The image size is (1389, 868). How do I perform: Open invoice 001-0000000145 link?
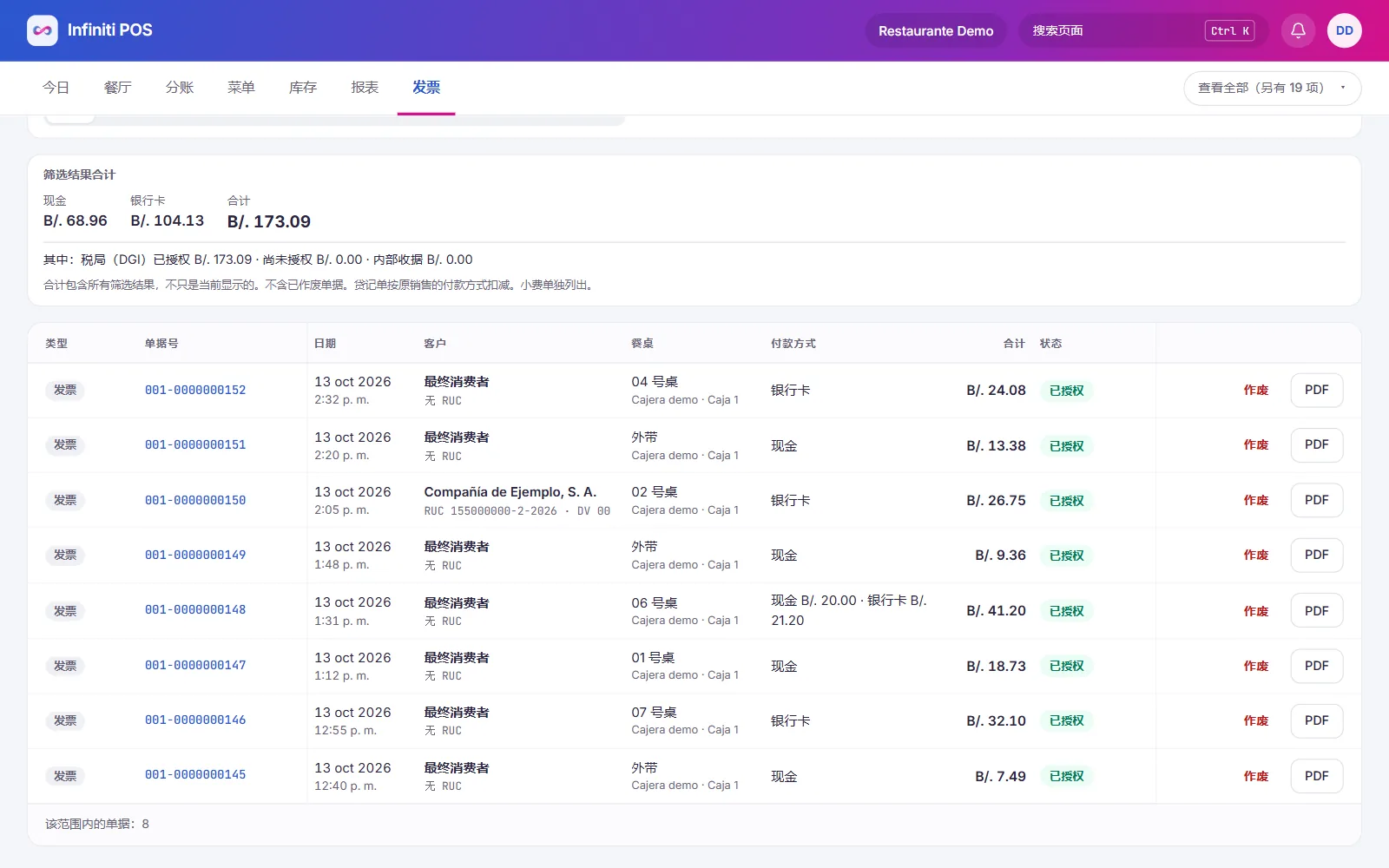(195, 775)
